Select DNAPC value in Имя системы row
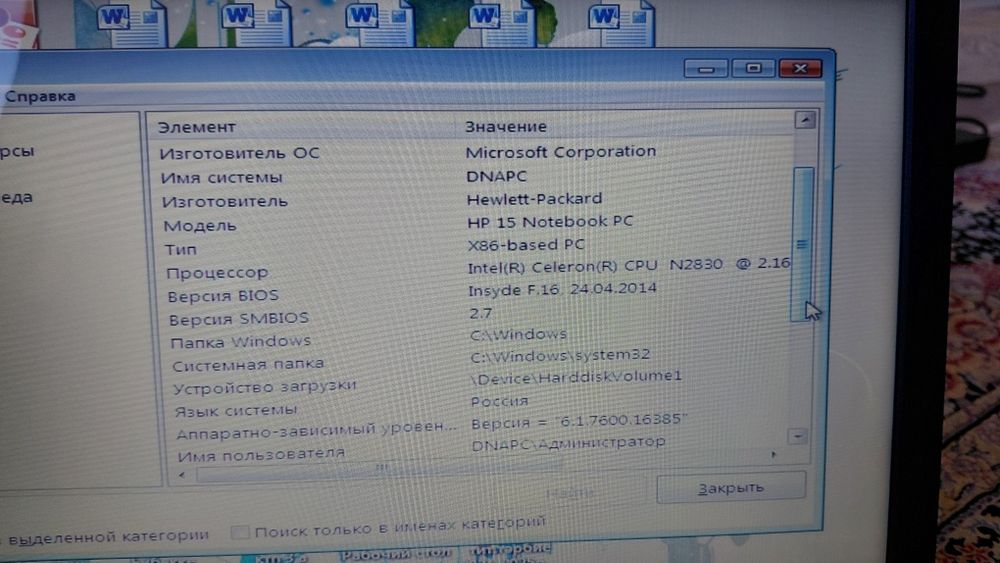Image resolution: width=1000 pixels, height=563 pixels. point(496,176)
